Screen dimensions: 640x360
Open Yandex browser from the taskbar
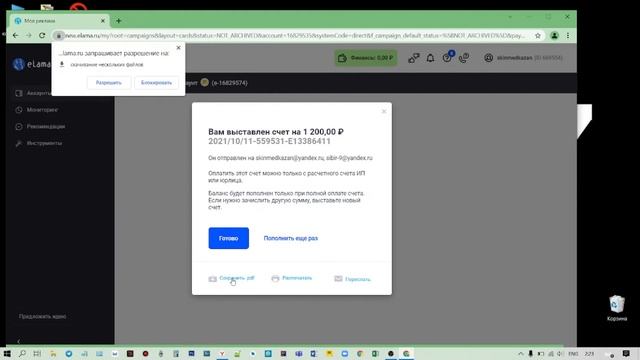tap(222, 353)
